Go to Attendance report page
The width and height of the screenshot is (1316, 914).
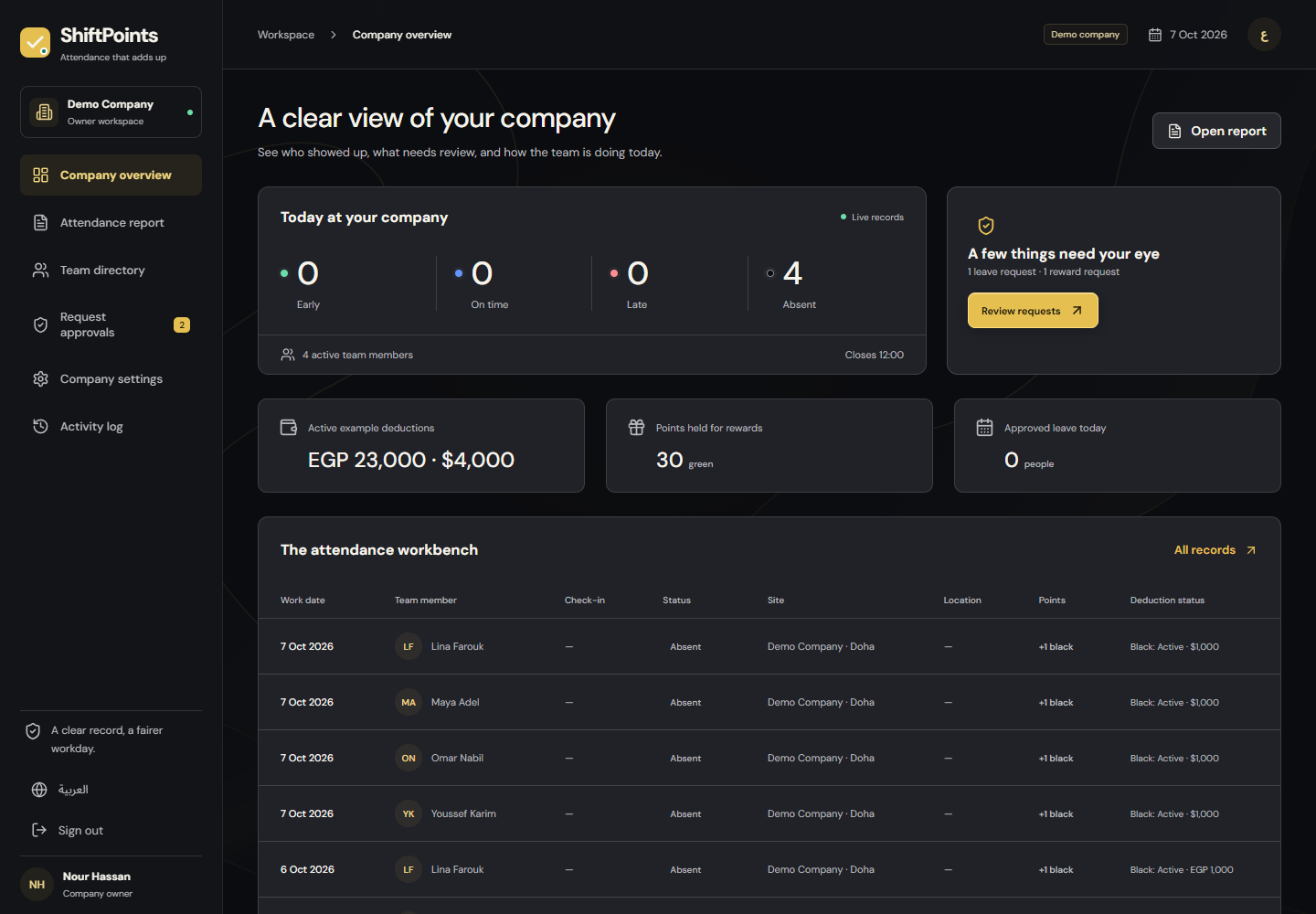point(111,222)
